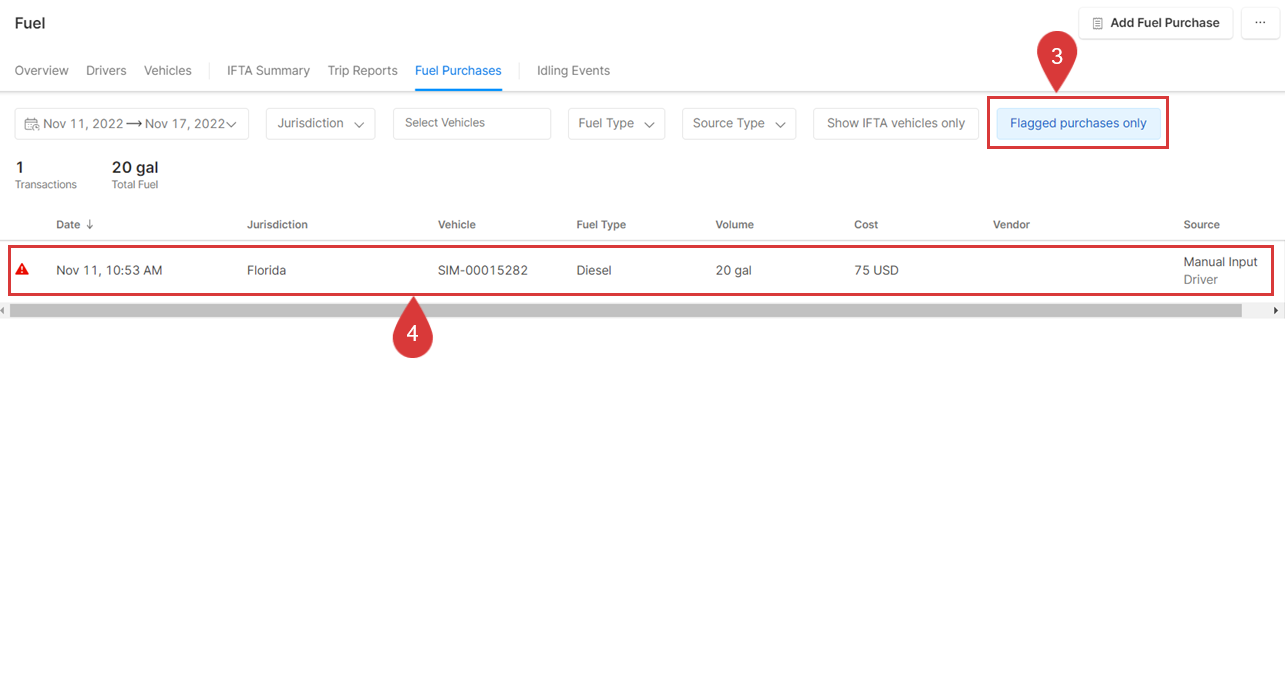Open the Source Type dropdown

(x=738, y=124)
